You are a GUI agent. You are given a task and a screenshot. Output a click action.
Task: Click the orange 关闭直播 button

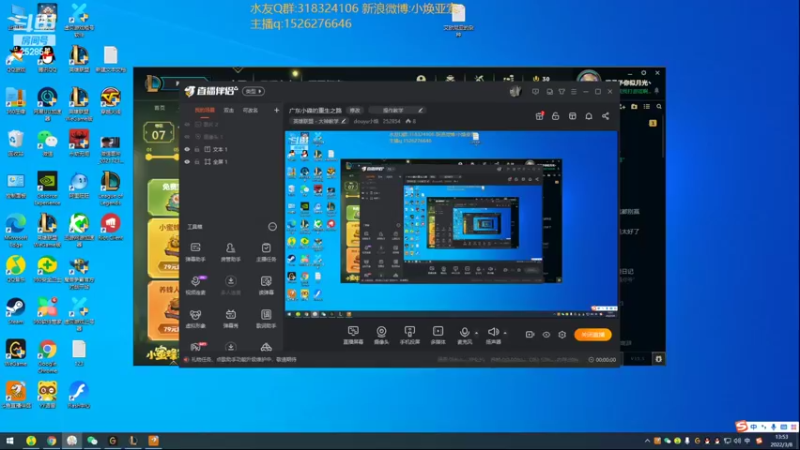(592, 335)
